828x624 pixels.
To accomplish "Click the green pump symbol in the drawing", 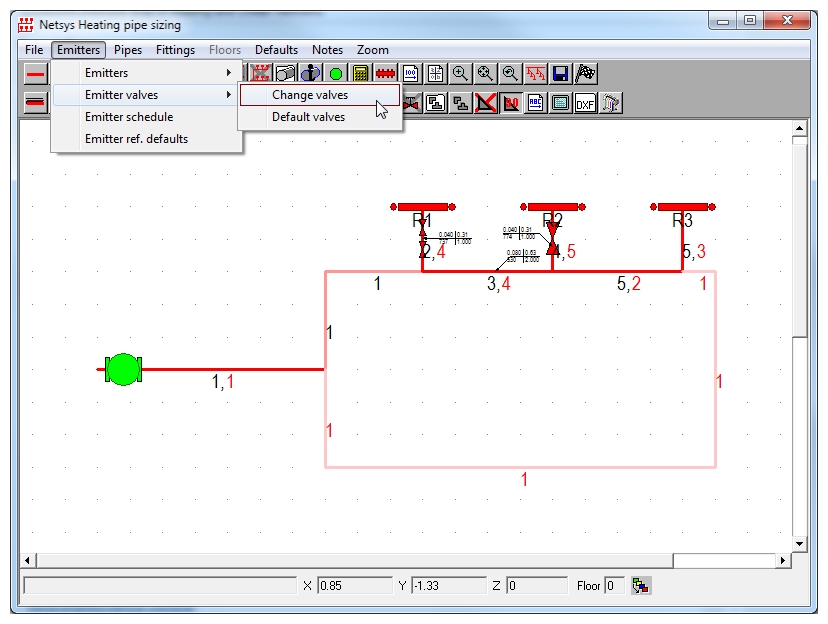I will pos(124,370).
